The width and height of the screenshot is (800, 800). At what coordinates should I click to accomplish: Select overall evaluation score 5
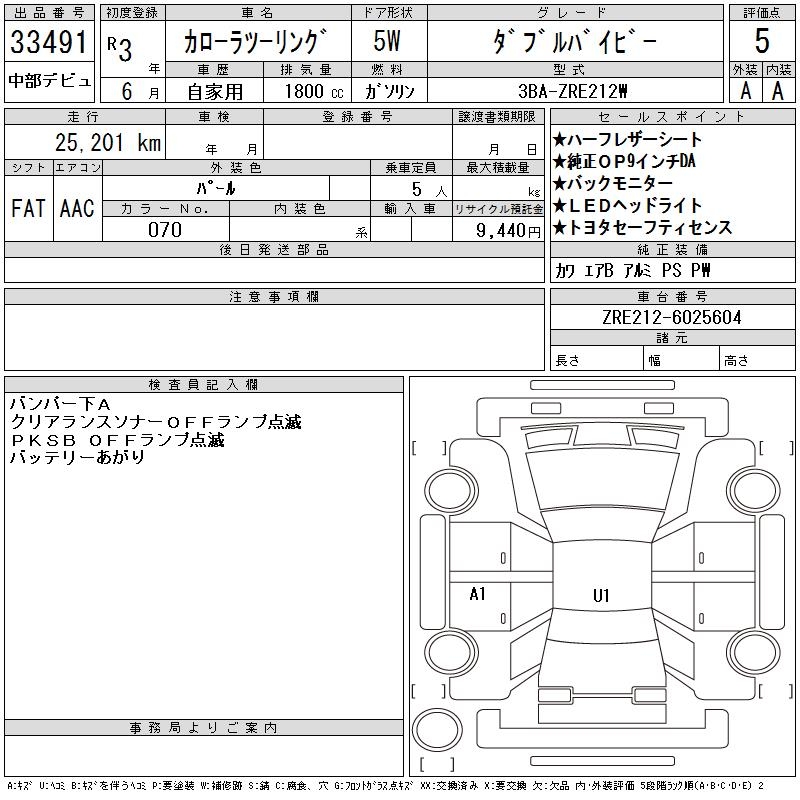click(x=762, y=41)
